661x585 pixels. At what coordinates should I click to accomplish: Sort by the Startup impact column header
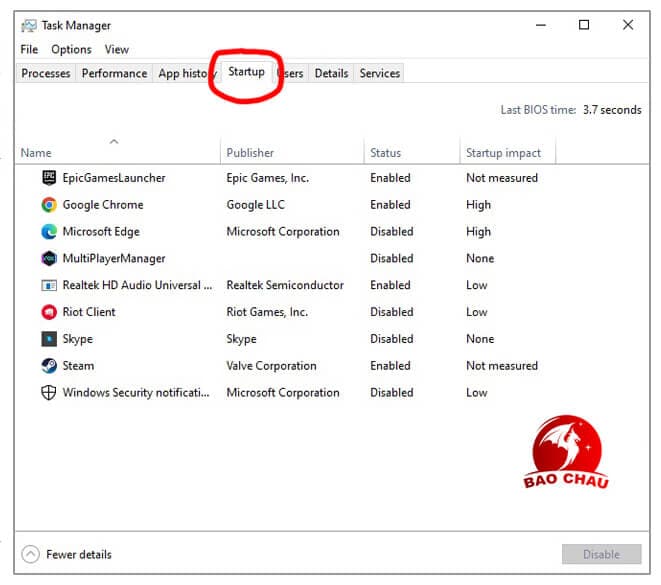[x=508, y=150]
